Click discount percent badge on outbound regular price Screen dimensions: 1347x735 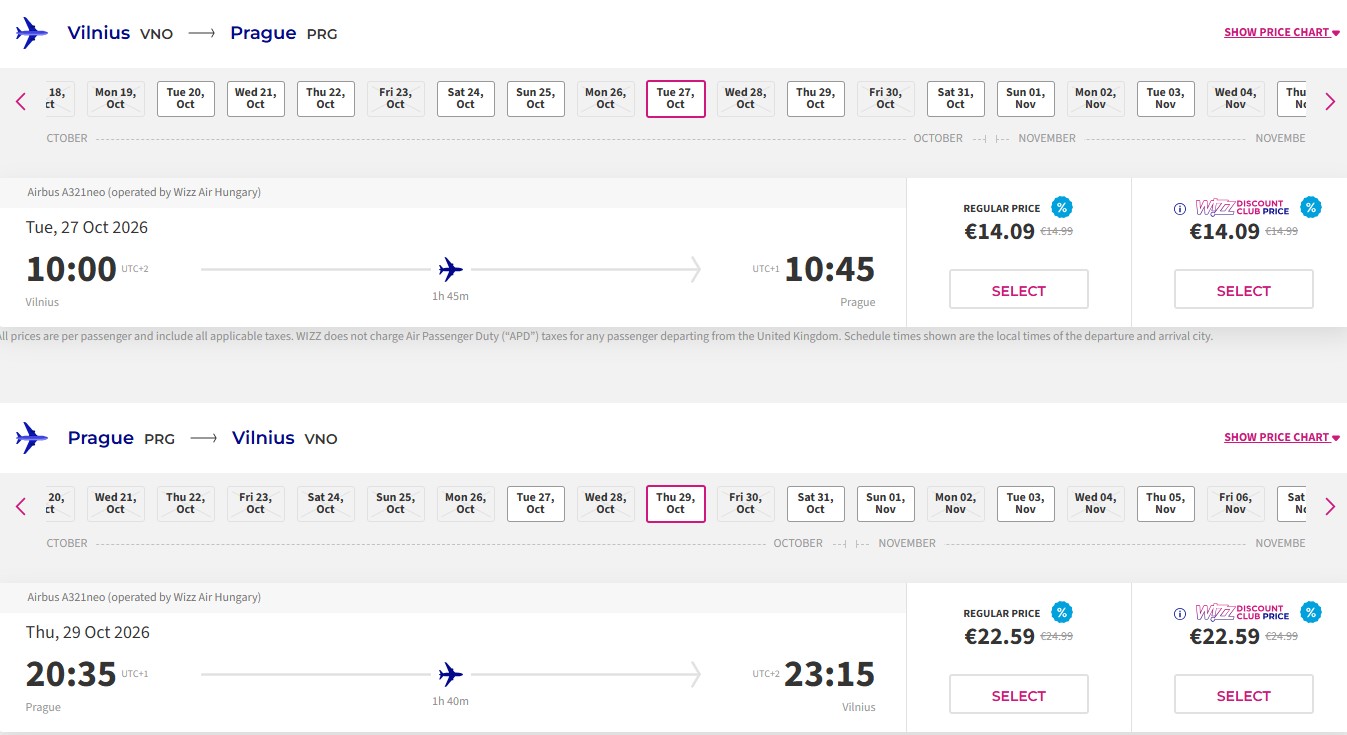pyautogui.click(x=1062, y=208)
